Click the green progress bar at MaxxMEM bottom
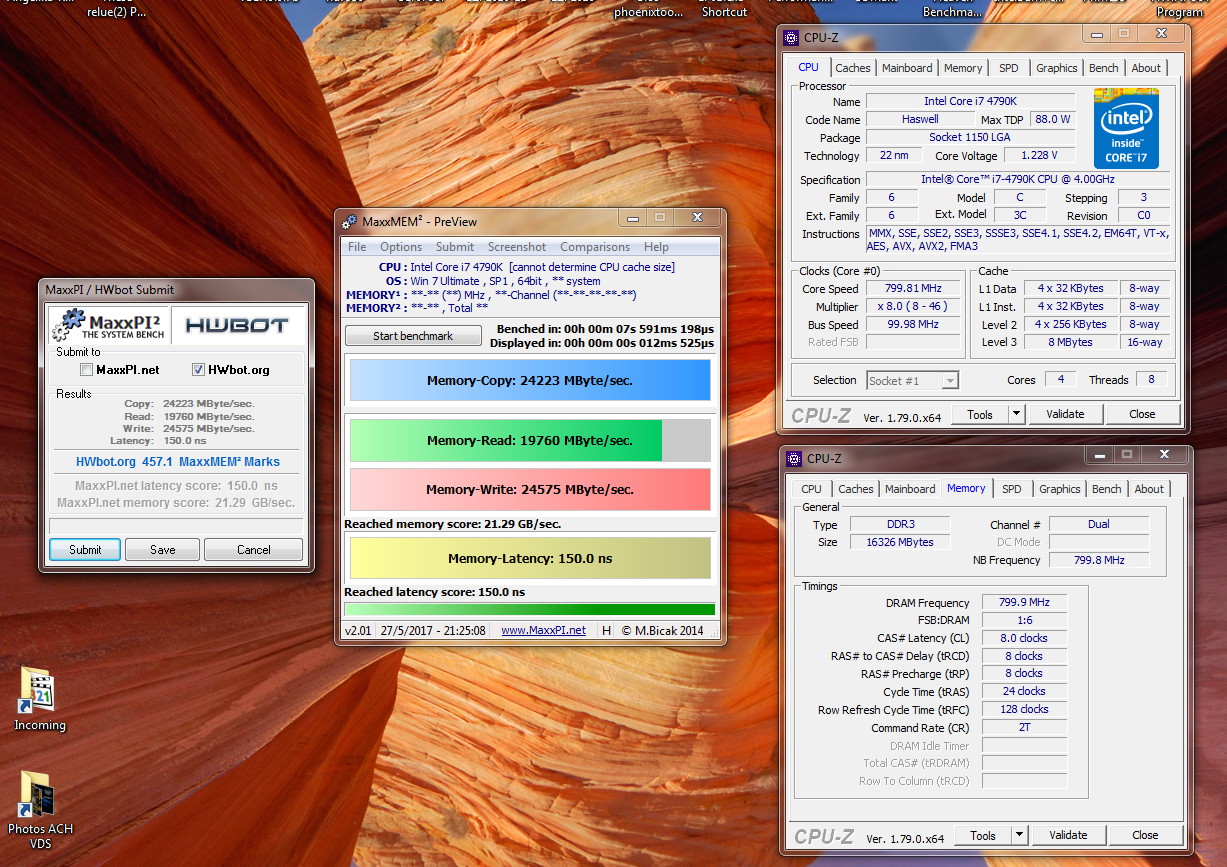1227x867 pixels. [x=530, y=609]
